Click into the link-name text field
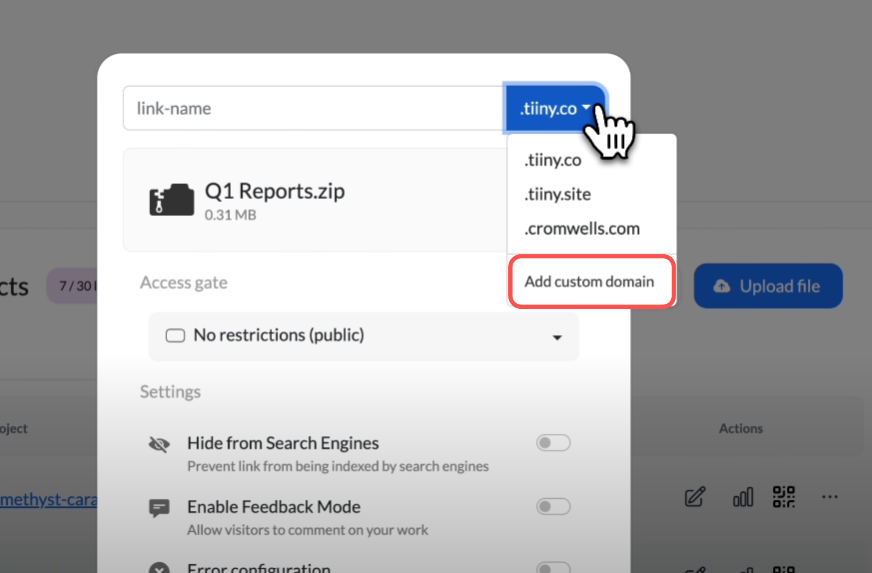Image resolution: width=872 pixels, height=573 pixels. (313, 108)
